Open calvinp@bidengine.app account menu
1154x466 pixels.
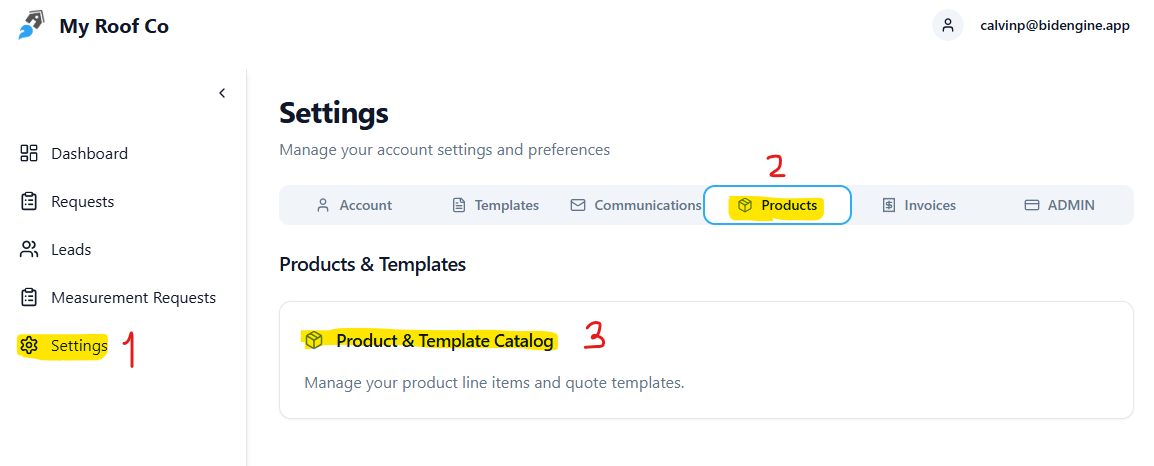click(1054, 26)
